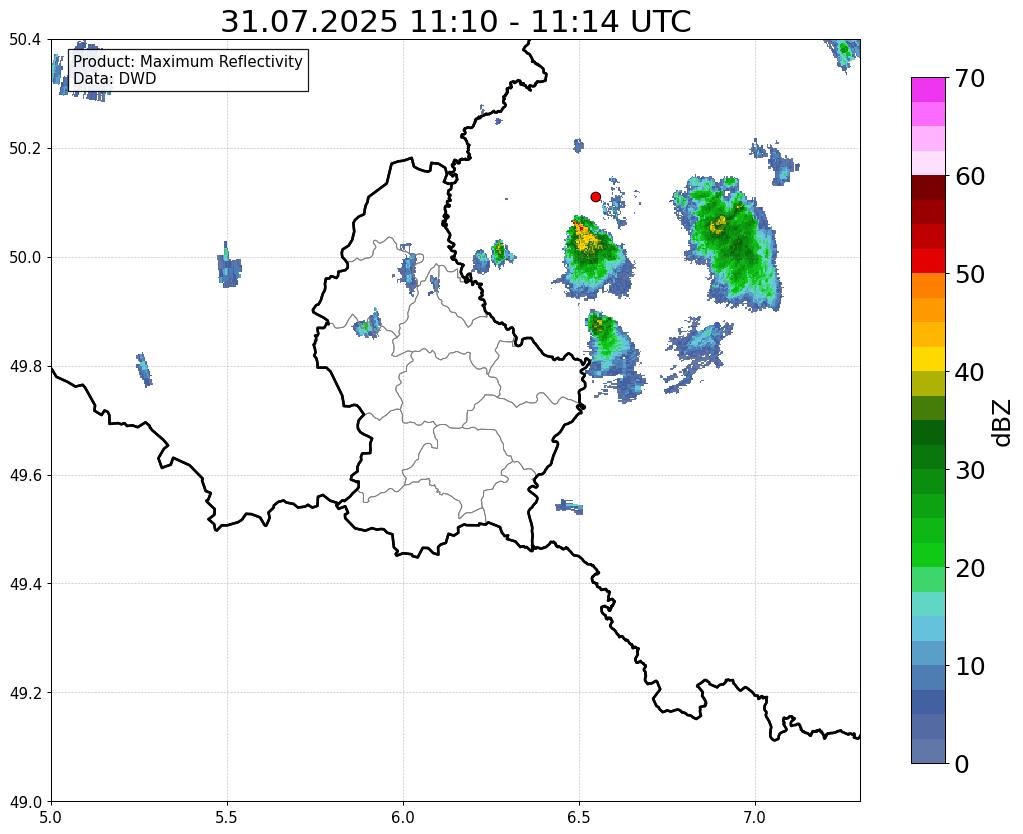Click latitude axis label 49.8

click(x=25, y=367)
